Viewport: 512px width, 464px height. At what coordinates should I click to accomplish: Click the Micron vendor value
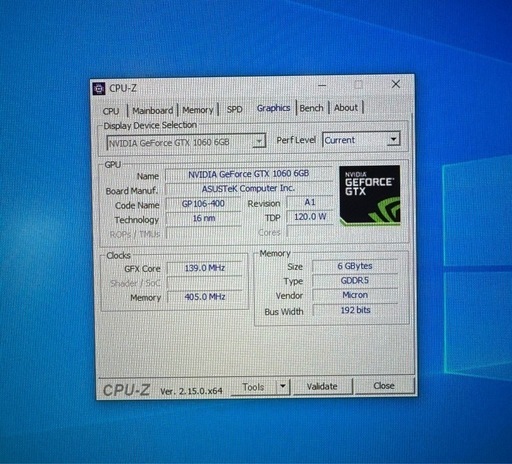[355, 295]
